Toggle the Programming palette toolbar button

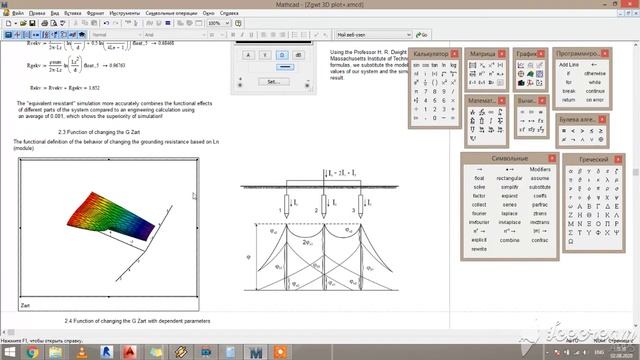(x=64, y=35)
